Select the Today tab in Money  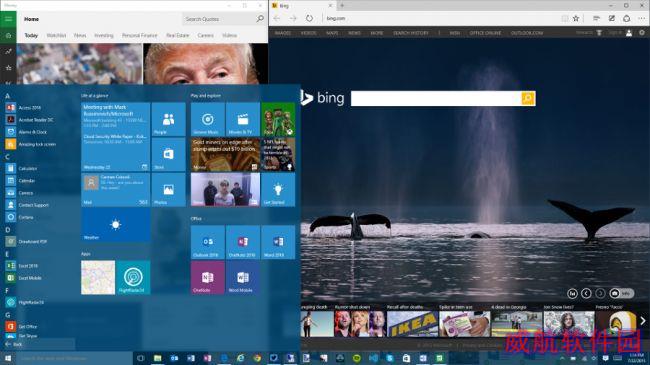coord(31,36)
